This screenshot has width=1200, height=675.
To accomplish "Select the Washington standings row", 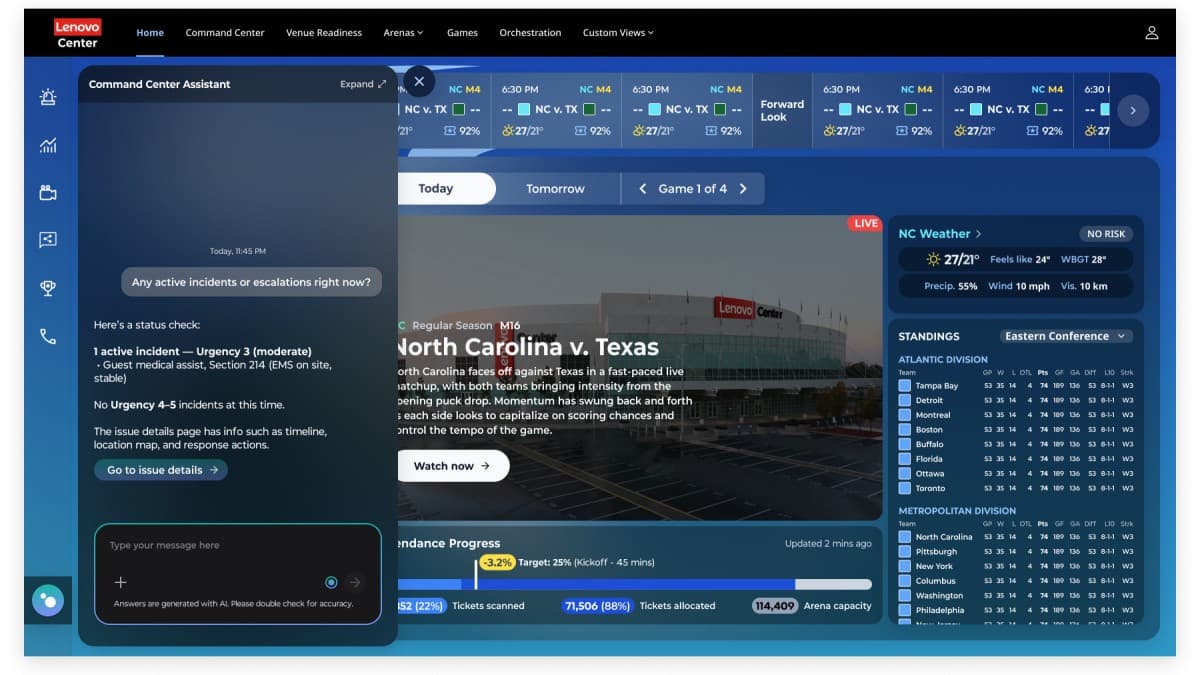I will pyautogui.click(x=1016, y=595).
